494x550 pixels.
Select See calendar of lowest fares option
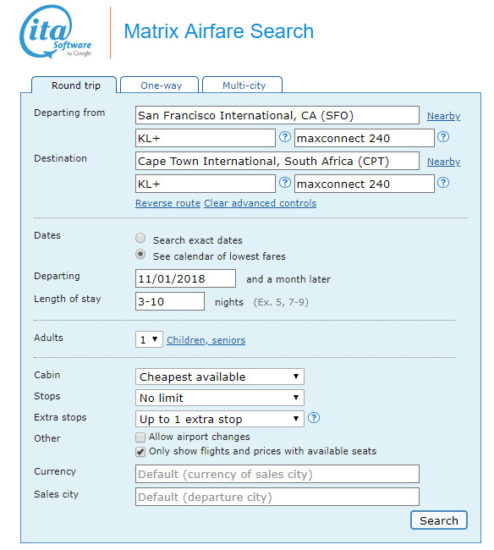click(140, 254)
